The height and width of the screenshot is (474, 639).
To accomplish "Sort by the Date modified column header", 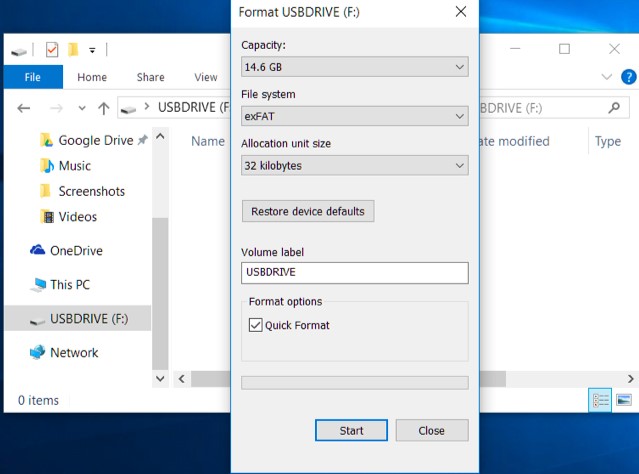I will [x=514, y=141].
